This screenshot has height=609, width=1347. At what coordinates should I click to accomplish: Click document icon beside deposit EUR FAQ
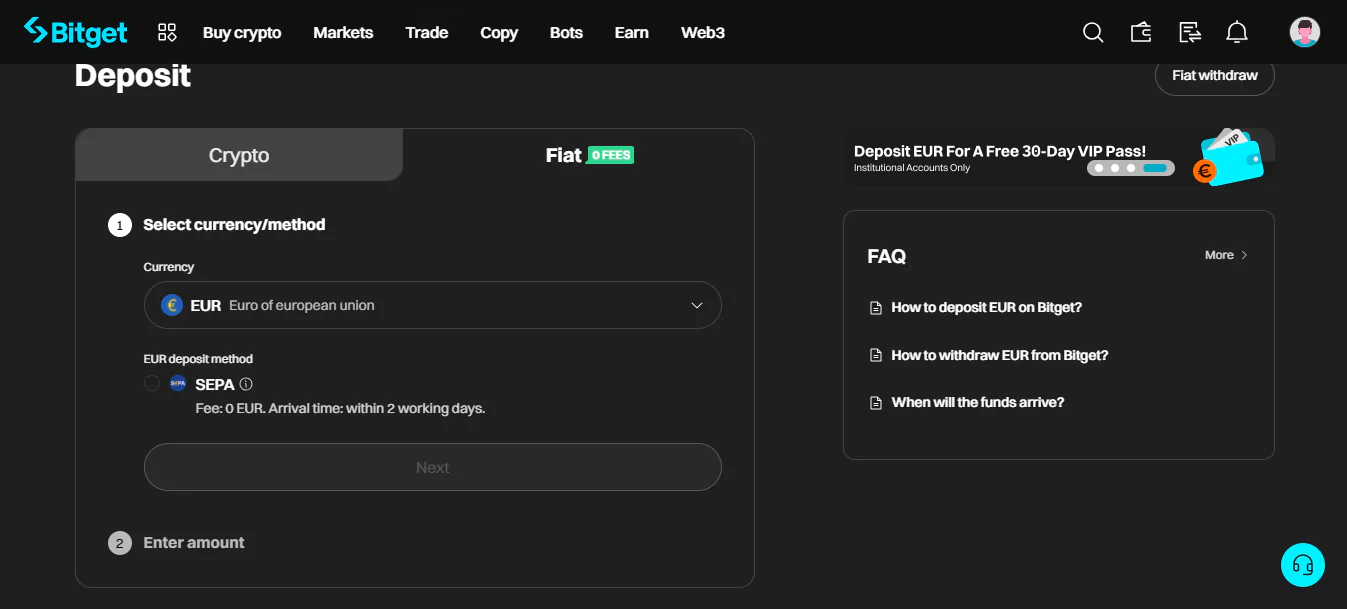tap(875, 308)
